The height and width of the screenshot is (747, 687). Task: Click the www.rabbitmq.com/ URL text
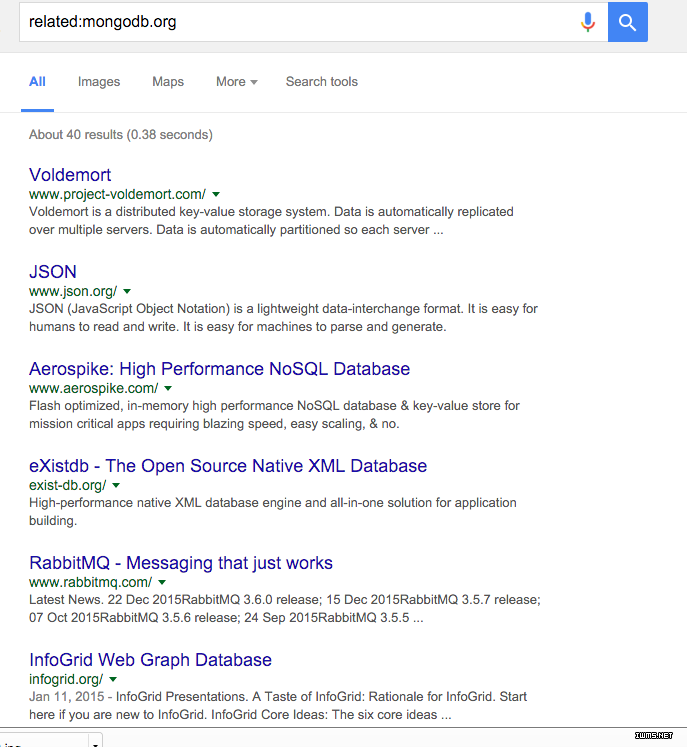[x=91, y=582]
